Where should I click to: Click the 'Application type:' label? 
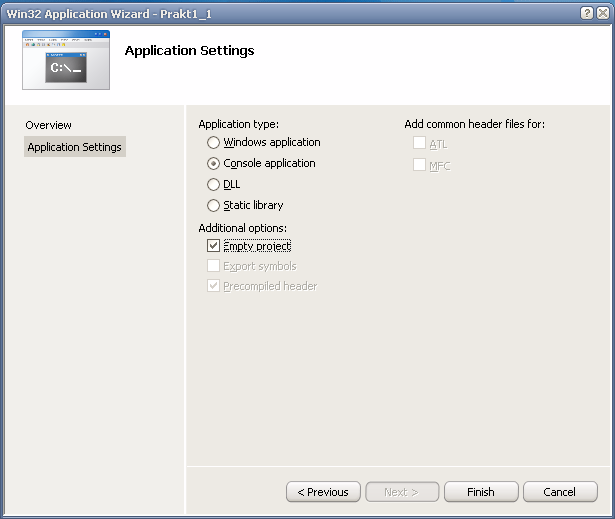pos(238,124)
